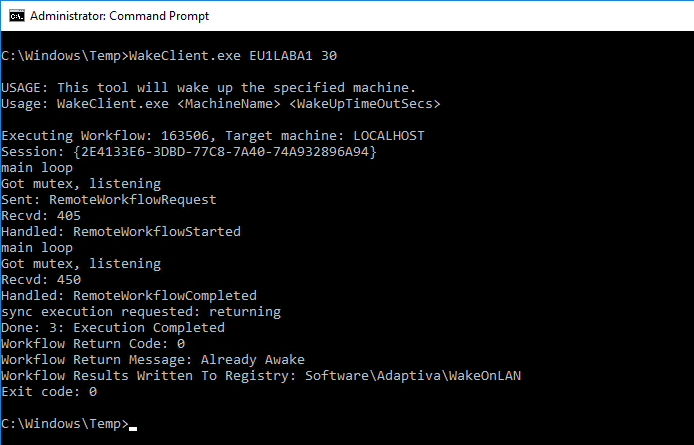
Task: Click the Handled: RemoteWorkflowCompleted line
Action: [129, 295]
